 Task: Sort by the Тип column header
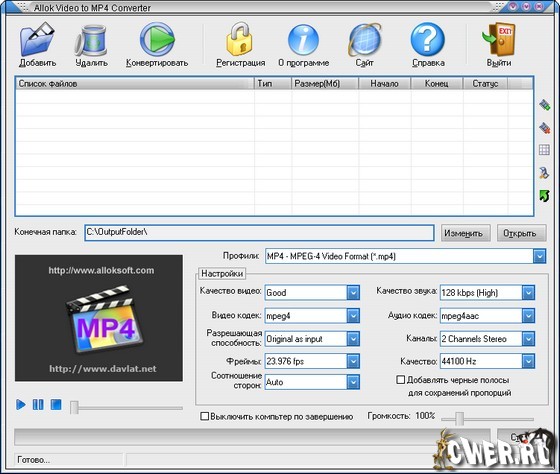pyautogui.click(x=273, y=84)
